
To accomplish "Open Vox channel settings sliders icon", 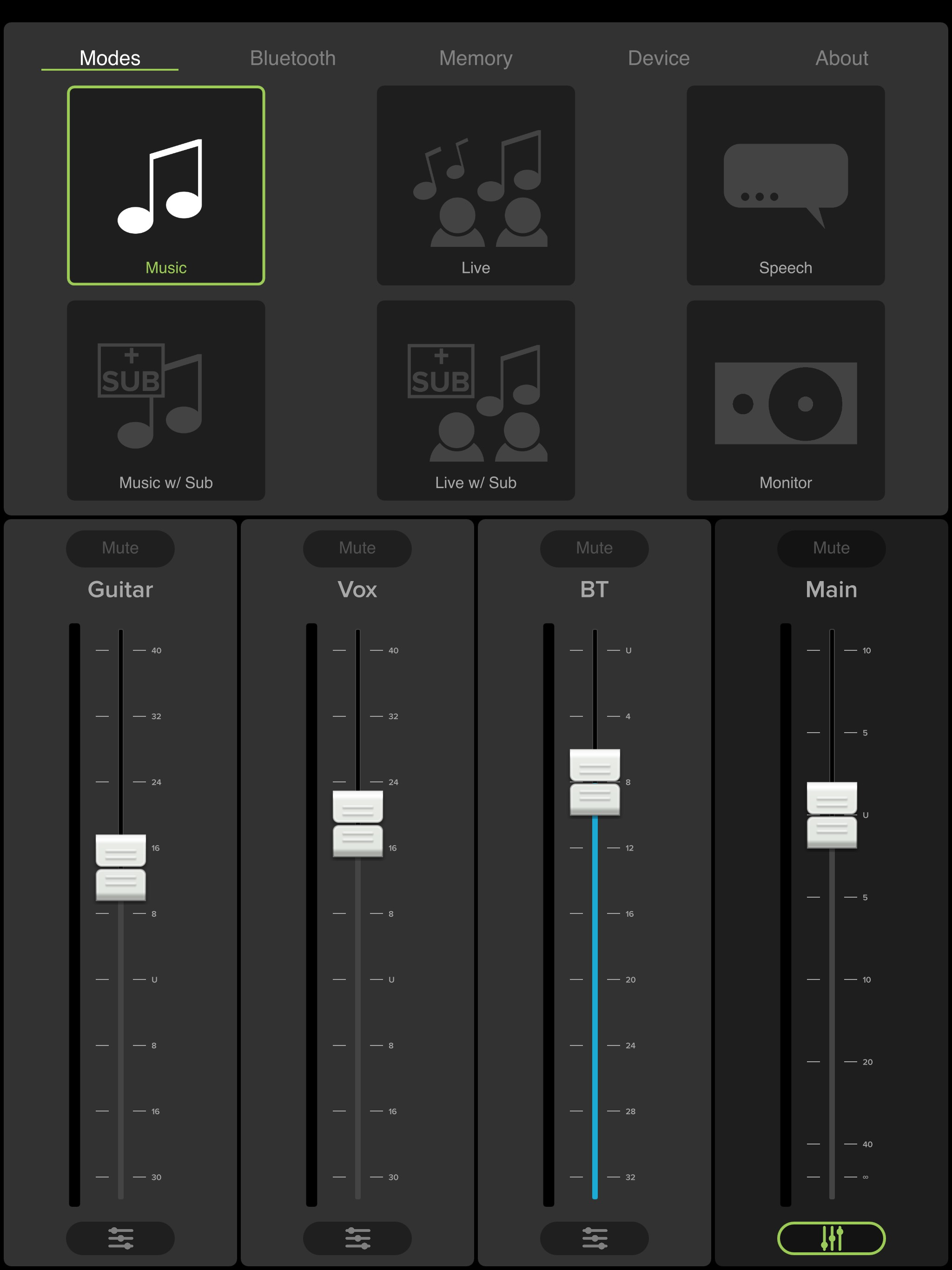I will tap(357, 1238).
